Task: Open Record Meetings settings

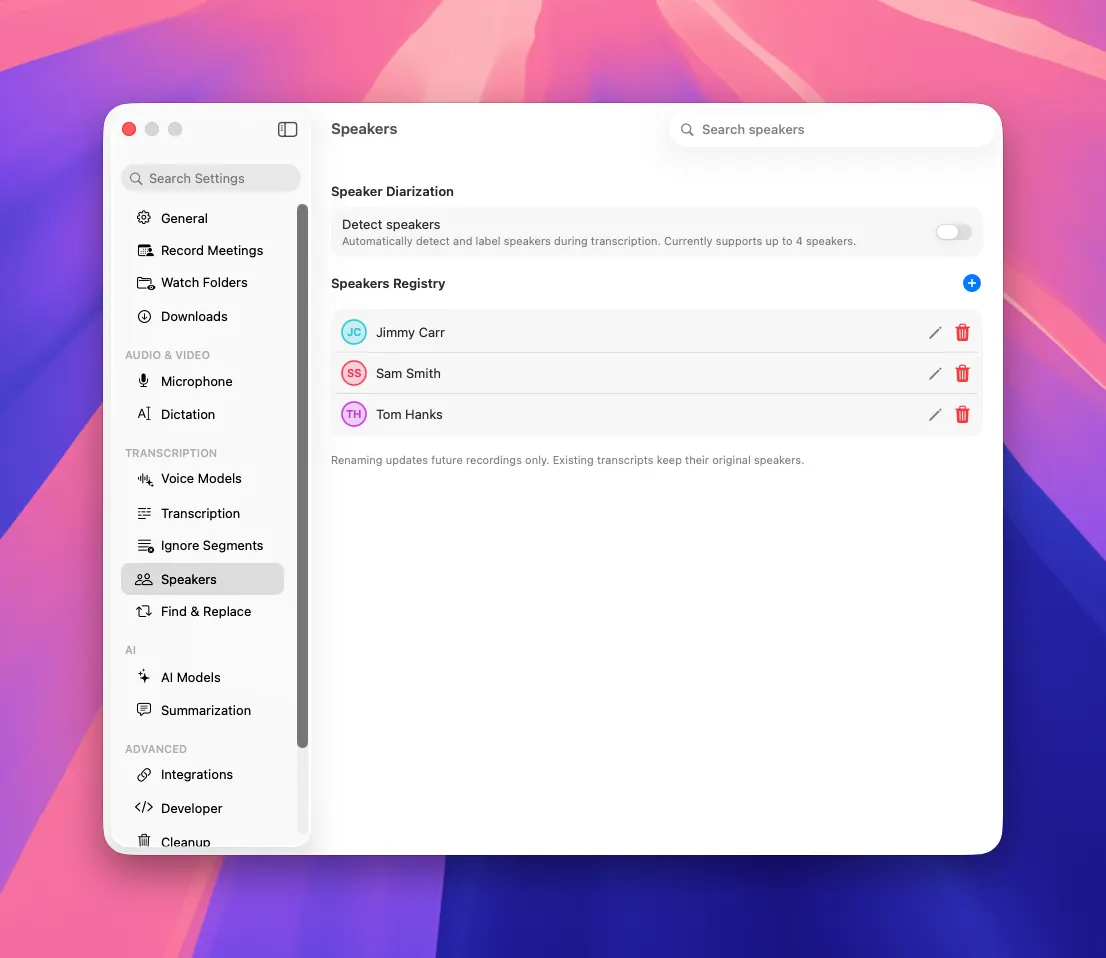Action: coord(202,250)
